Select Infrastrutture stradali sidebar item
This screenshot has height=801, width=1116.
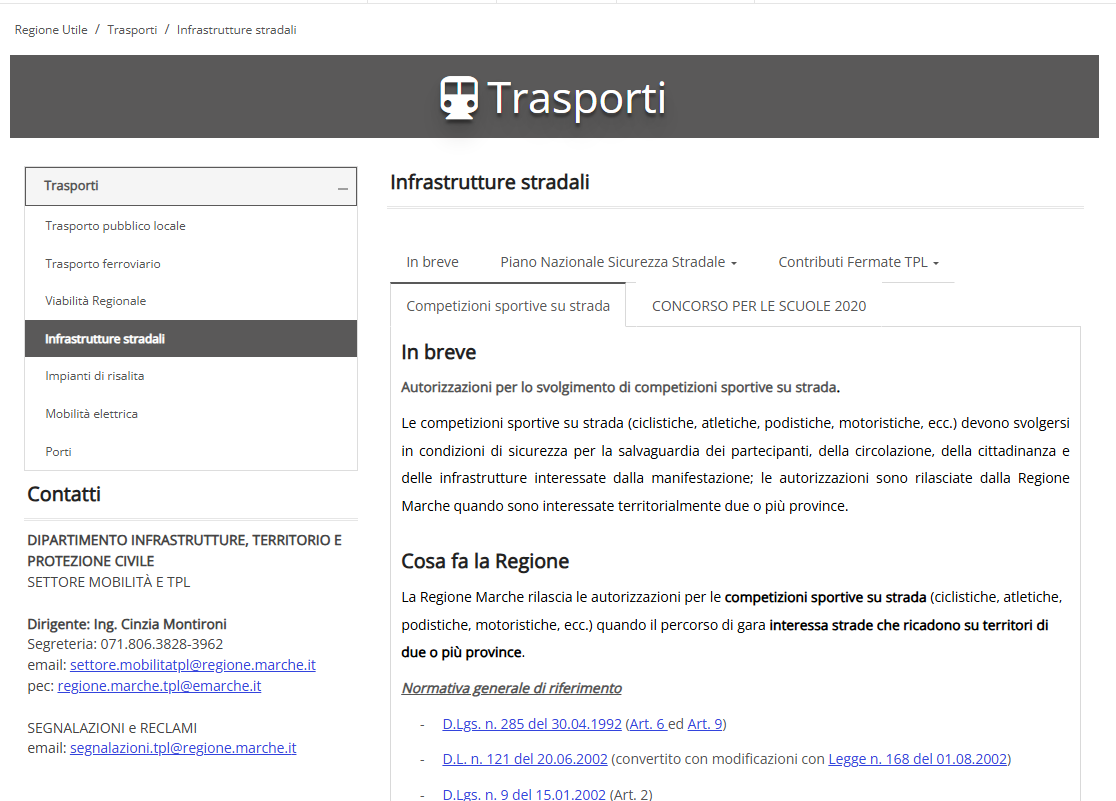click(191, 339)
